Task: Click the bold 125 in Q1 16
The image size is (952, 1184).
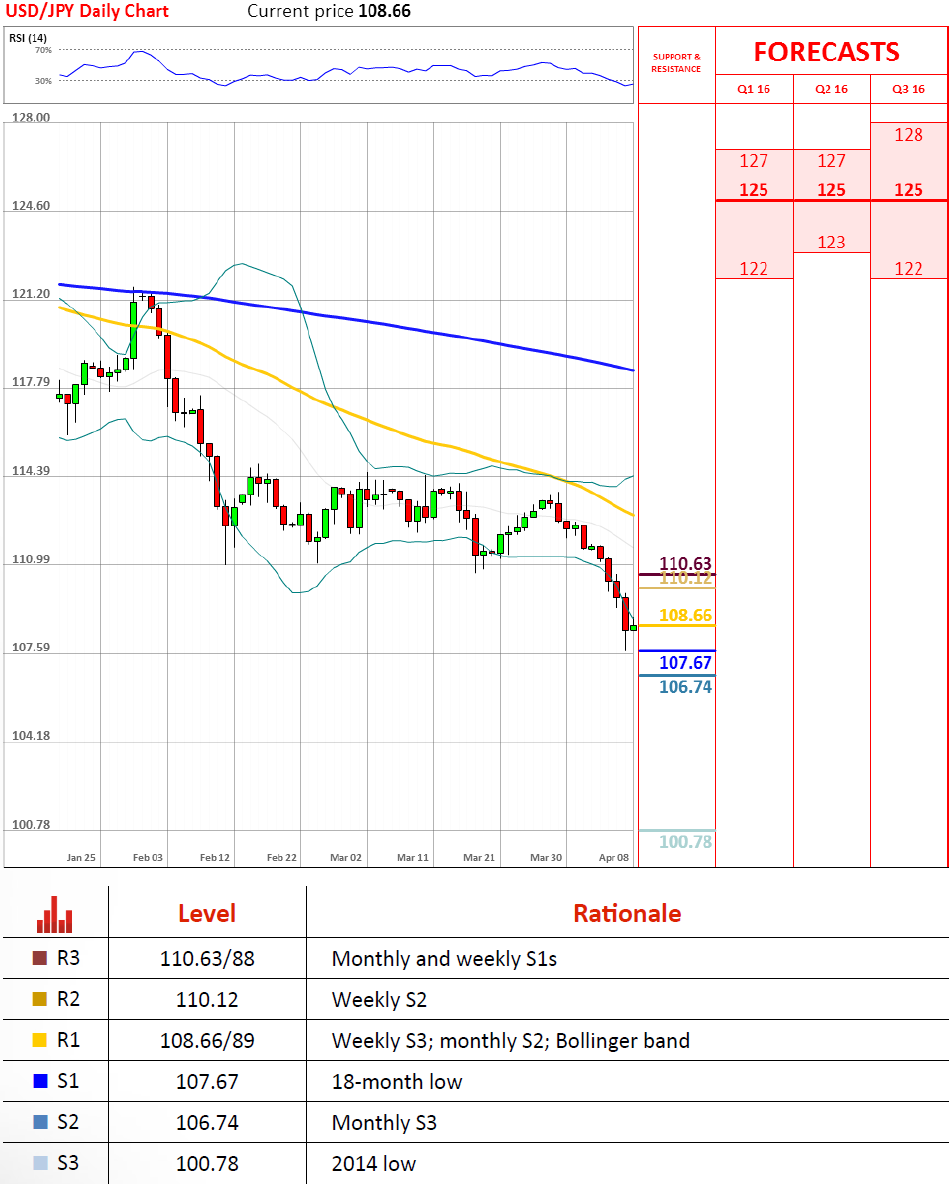Action: pos(753,190)
